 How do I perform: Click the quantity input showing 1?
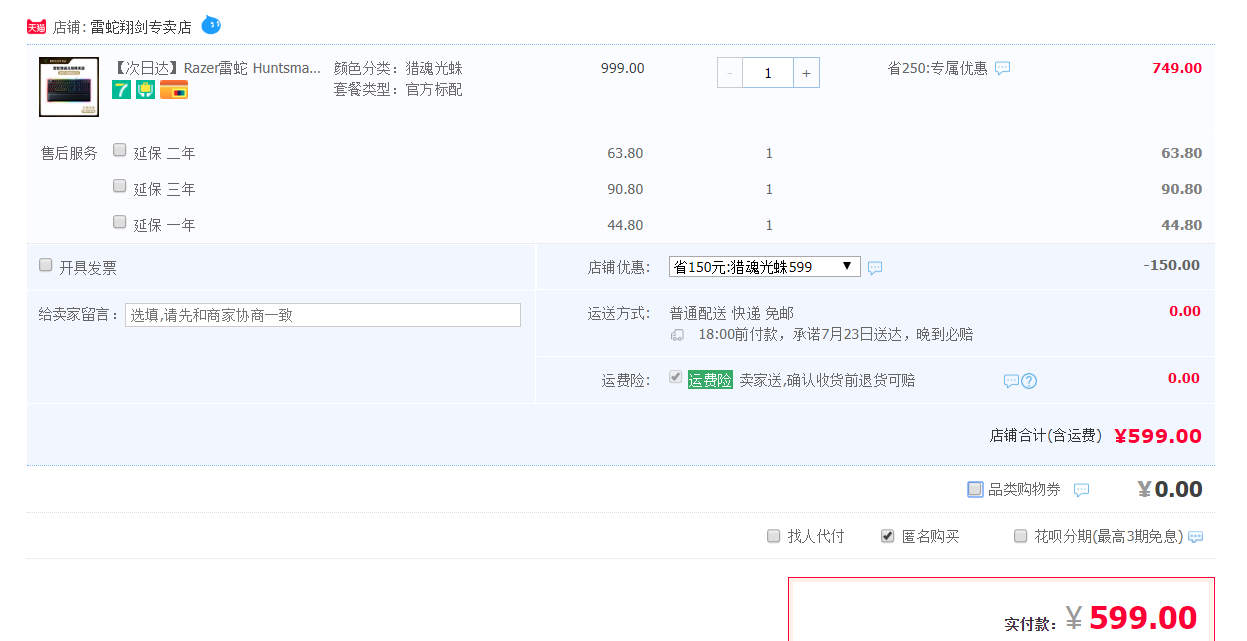point(768,73)
